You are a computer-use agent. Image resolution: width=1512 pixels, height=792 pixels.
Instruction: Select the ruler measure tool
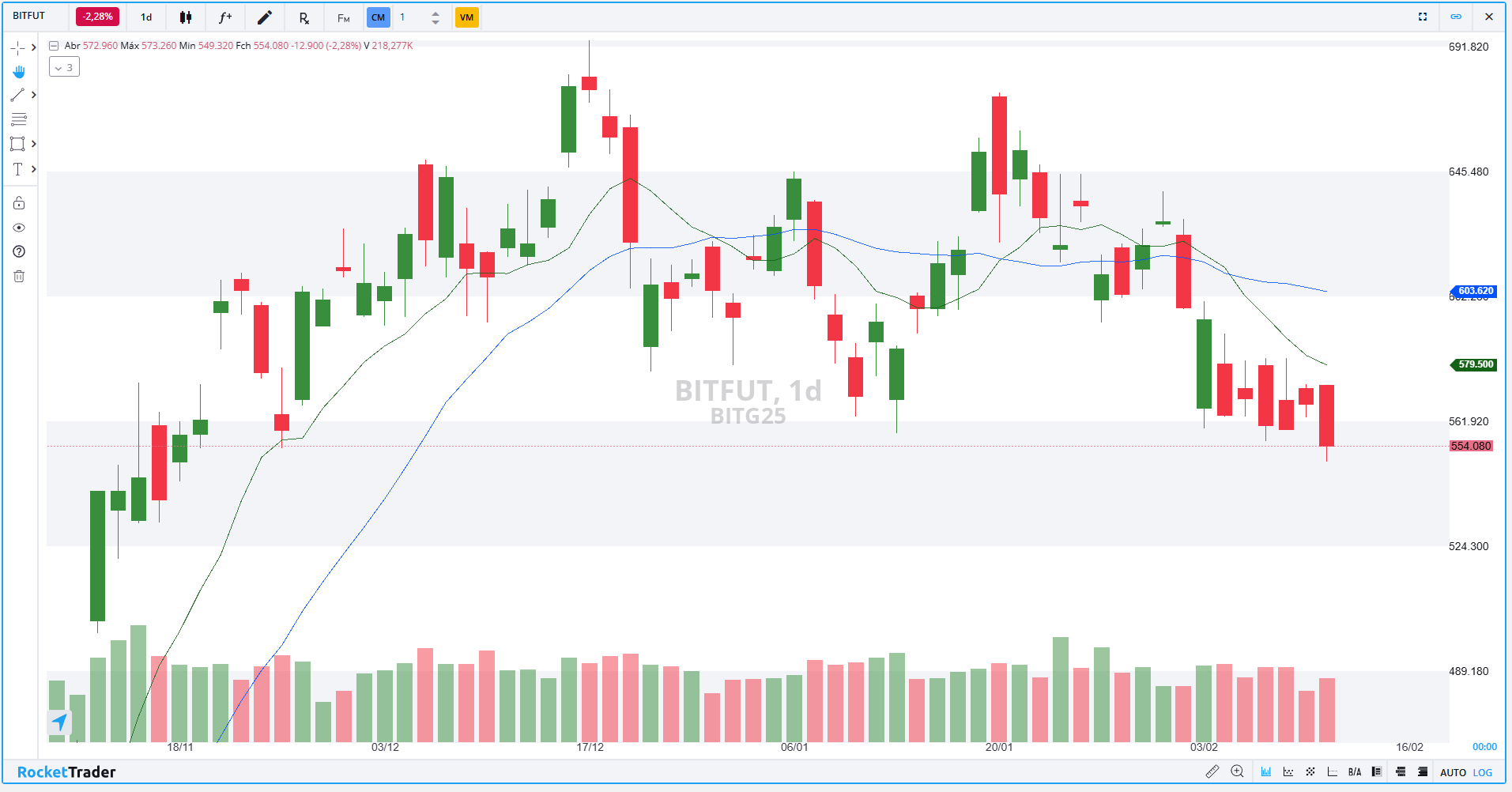(x=1212, y=771)
